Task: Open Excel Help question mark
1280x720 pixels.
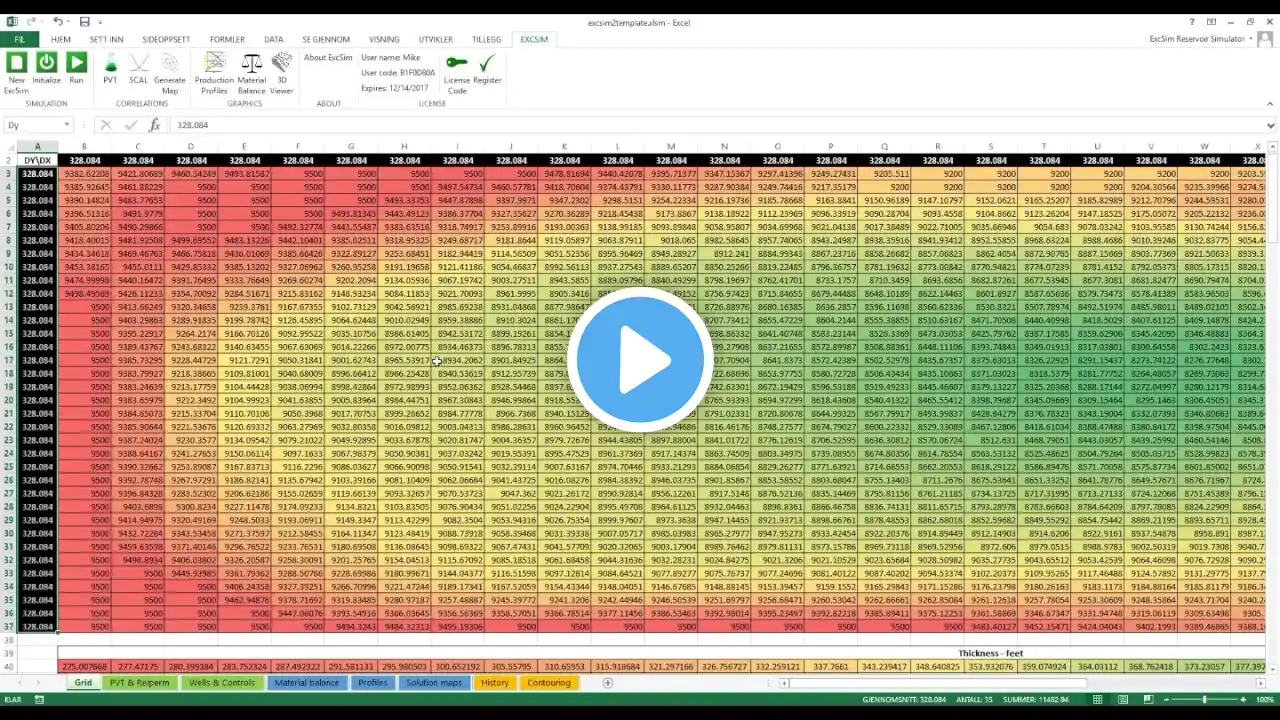Action: (1192, 22)
